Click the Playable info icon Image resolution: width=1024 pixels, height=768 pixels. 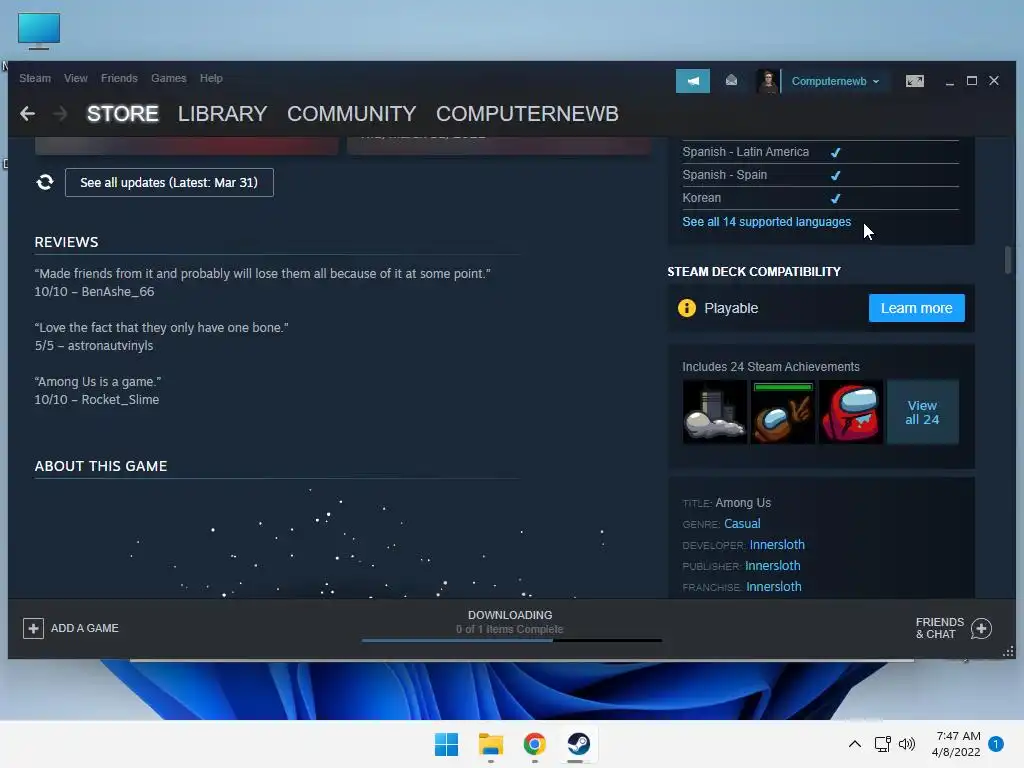[687, 308]
